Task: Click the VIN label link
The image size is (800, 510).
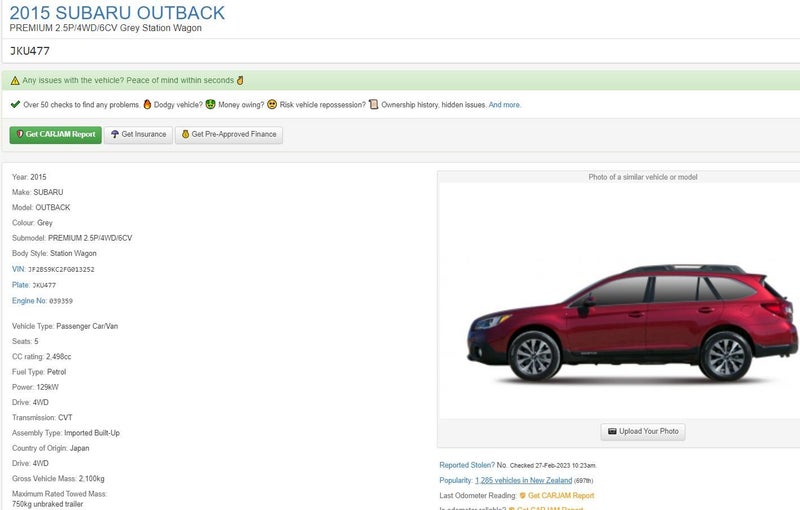Action: tap(18, 269)
